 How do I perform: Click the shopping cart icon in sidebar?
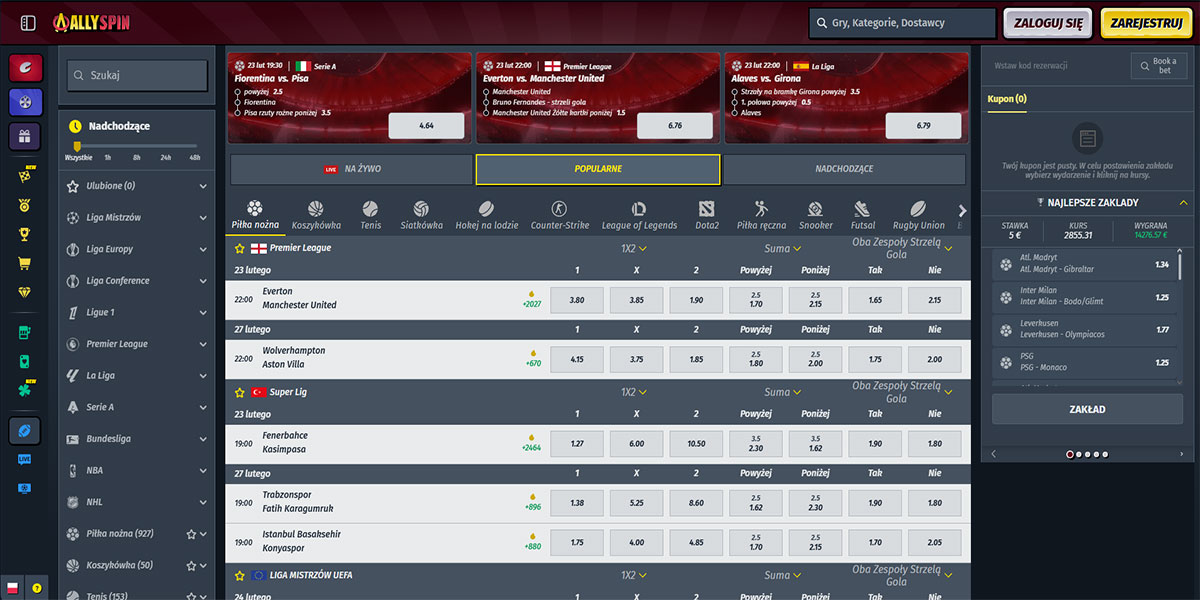[26, 264]
